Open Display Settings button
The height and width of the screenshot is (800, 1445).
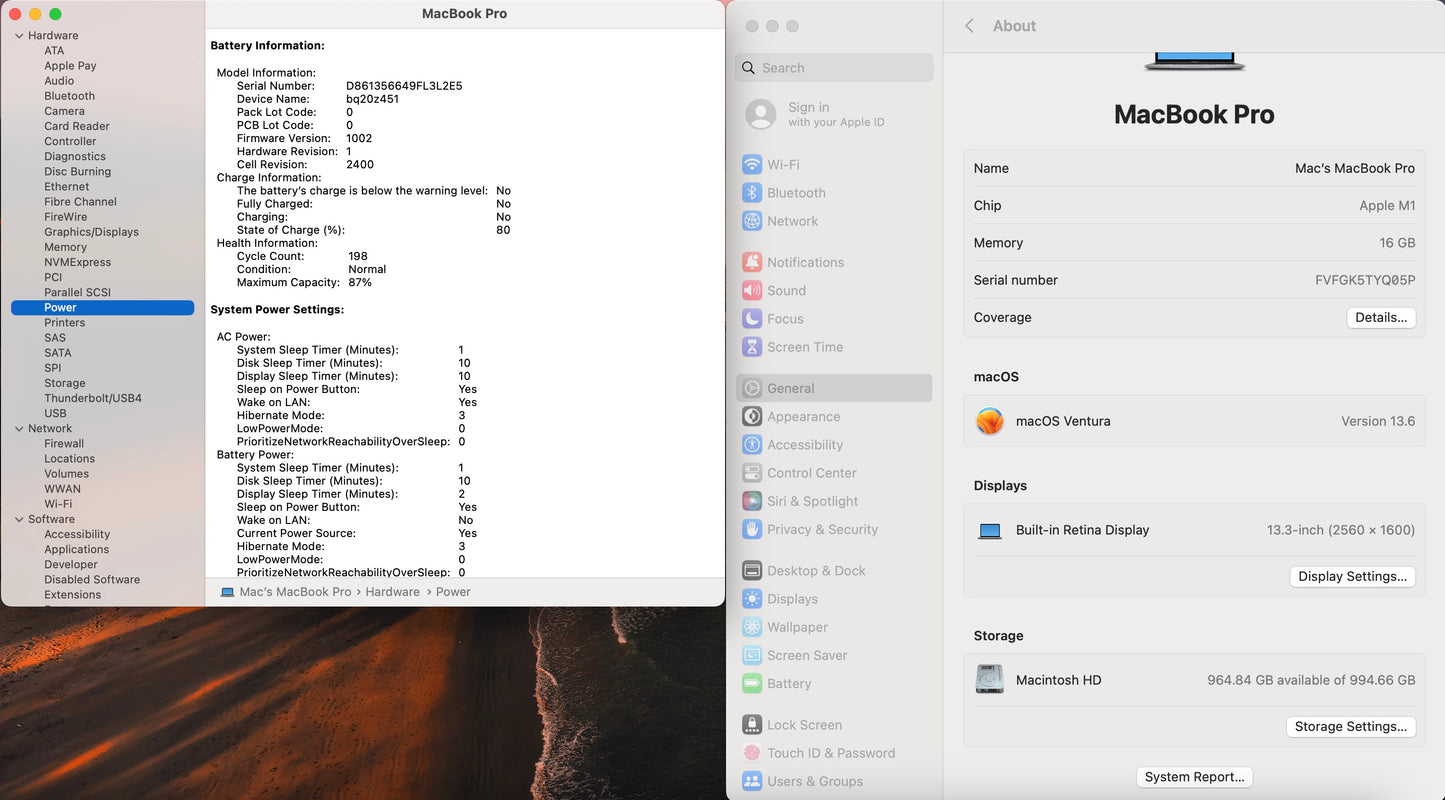coord(1352,576)
